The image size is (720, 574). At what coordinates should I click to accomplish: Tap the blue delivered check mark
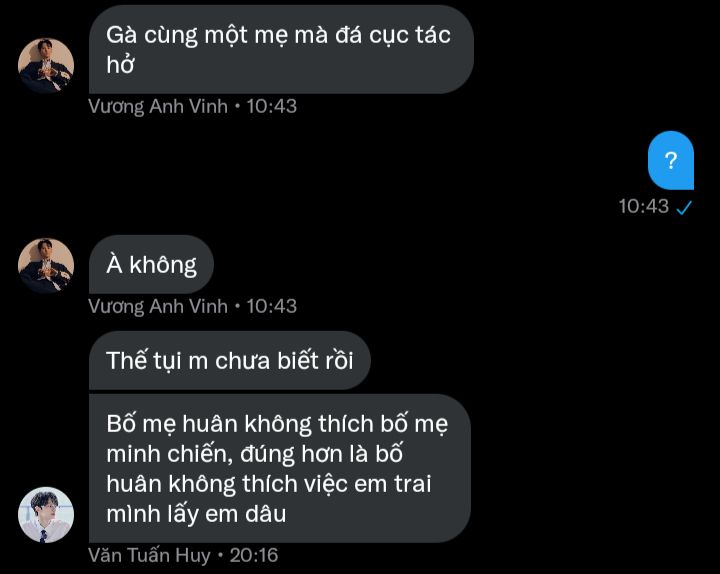point(684,208)
